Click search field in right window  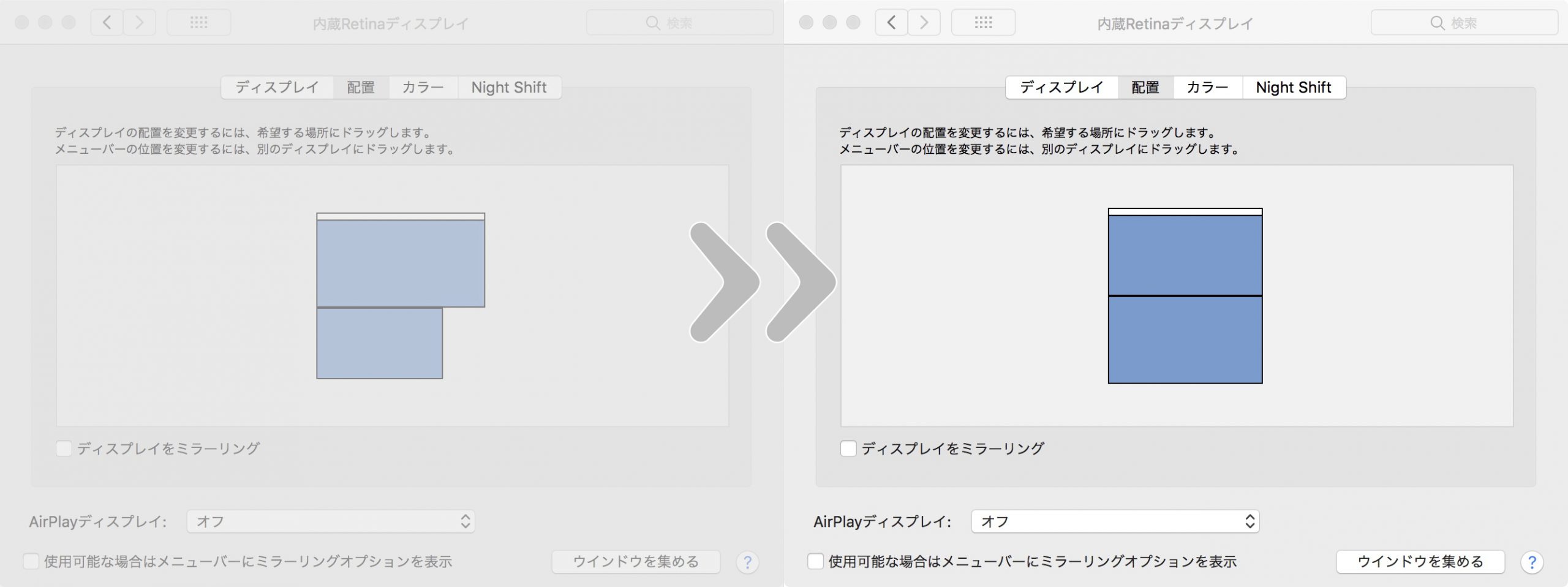(x=1464, y=23)
